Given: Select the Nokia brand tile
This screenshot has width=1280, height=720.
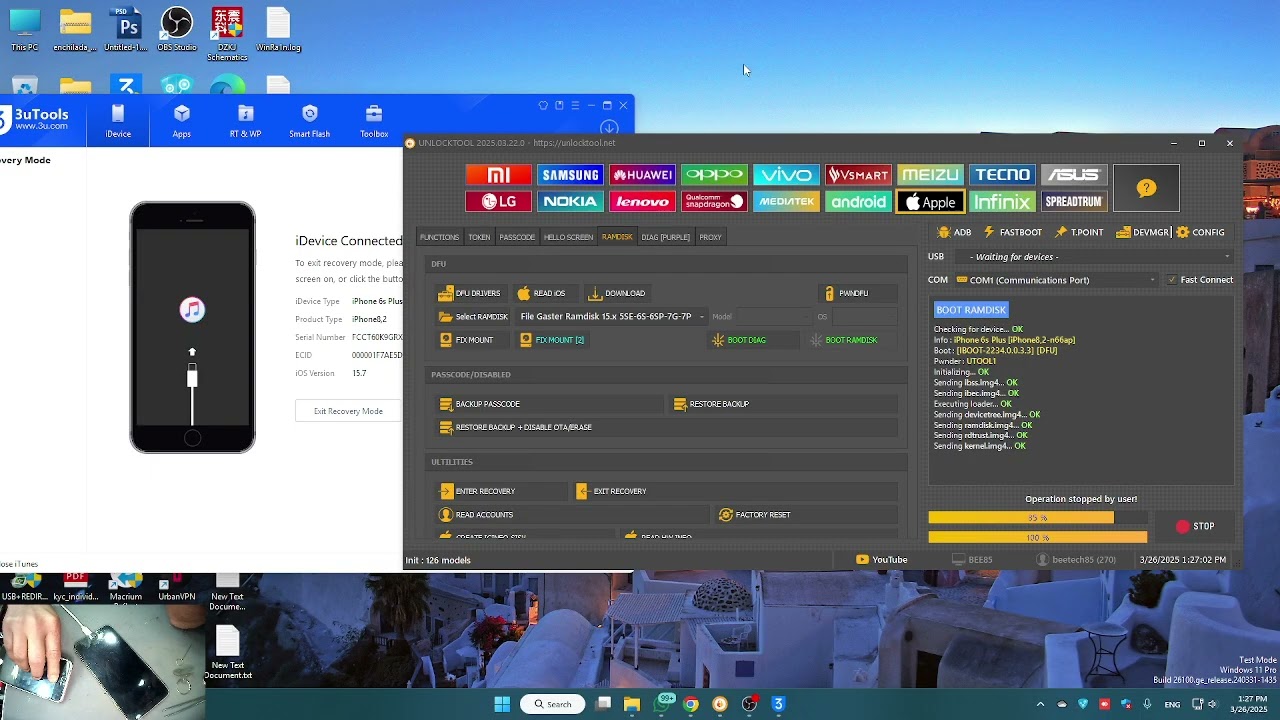Looking at the screenshot, I should 570,201.
